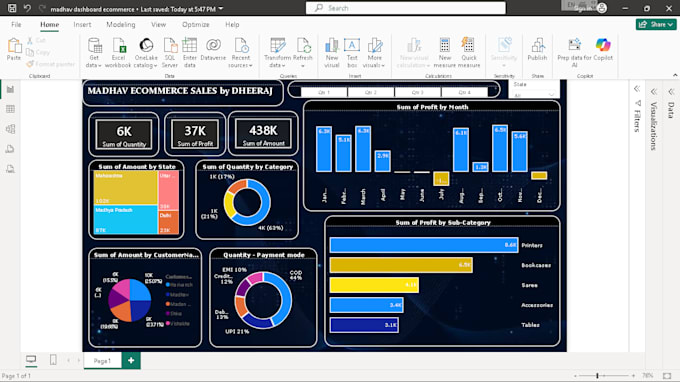Image resolution: width=680 pixels, height=382 pixels.
Task: Open the Insert ribbon tab
Action: 82,25
